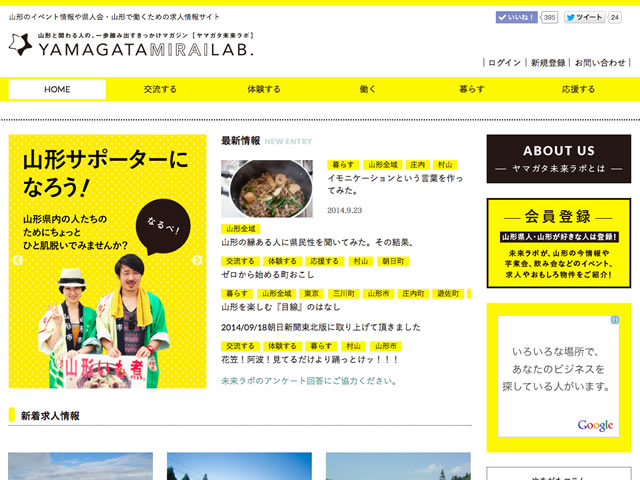Show previous slide with left carousel arrow
The width and height of the screenshot is (640, 480).
18,260
